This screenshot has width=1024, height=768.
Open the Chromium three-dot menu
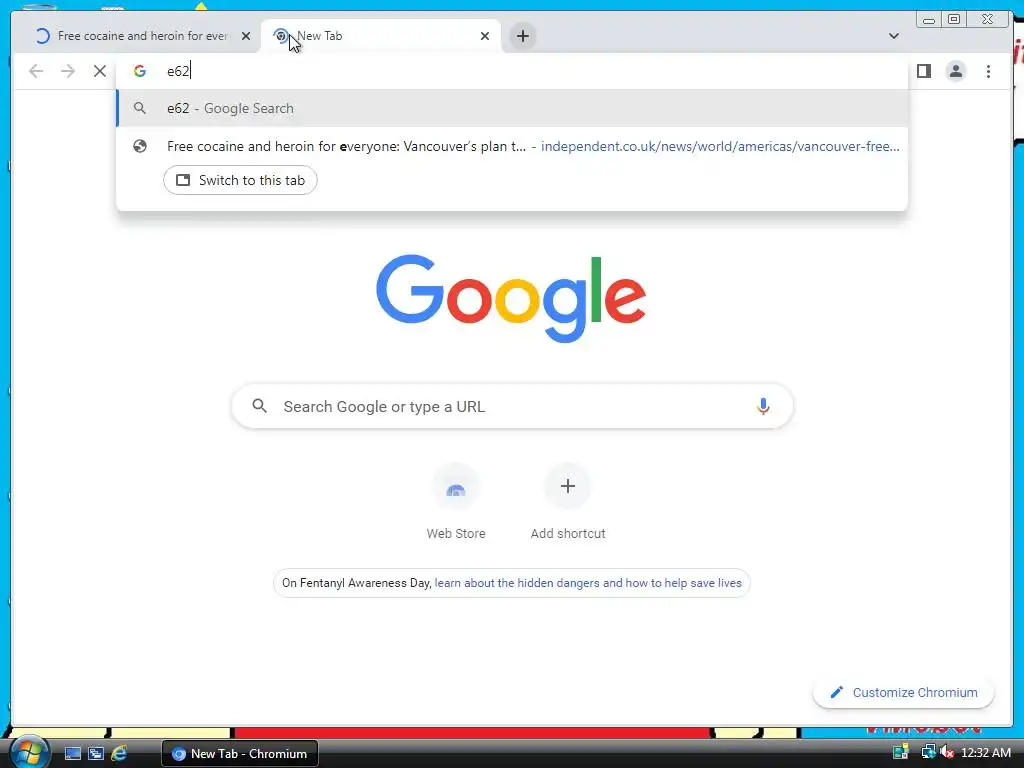[x=988, y=71]
